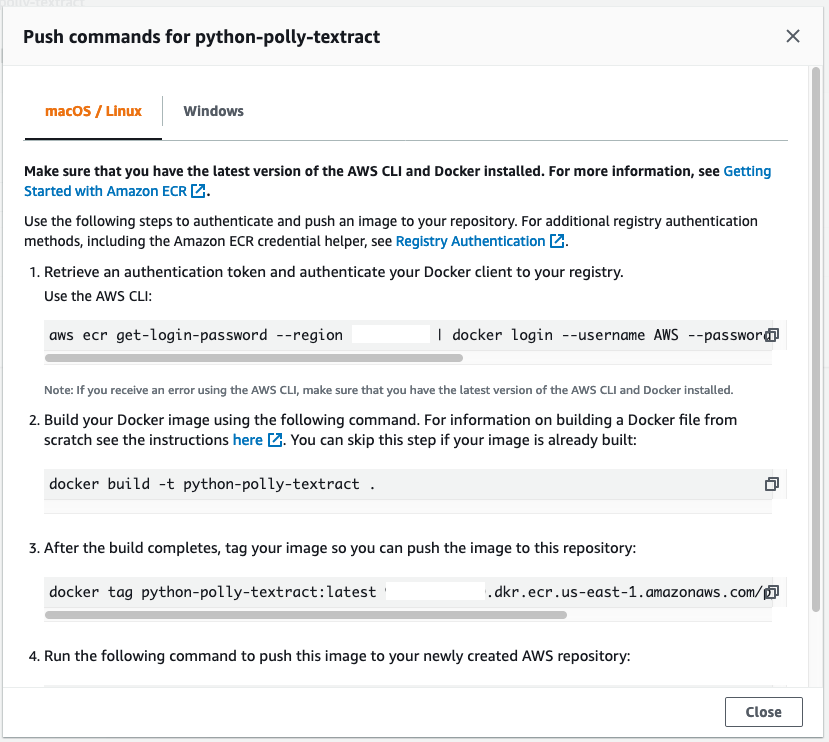Click horizontal scrollbar under docker tag command
Viewport: 829px width, 742px height.
pos(306,615)
